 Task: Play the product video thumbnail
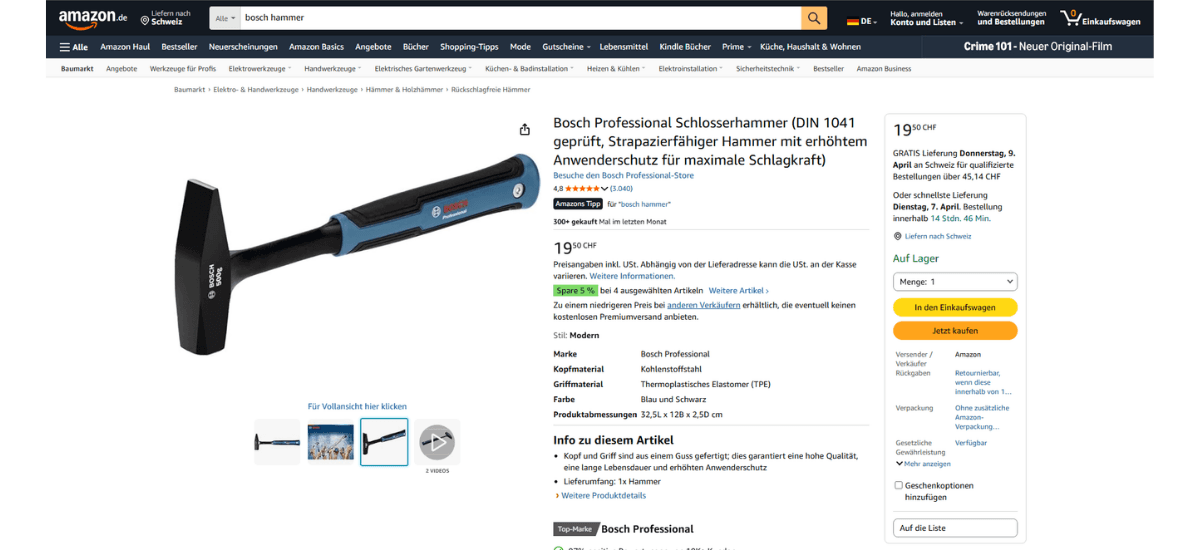[437, 442]
